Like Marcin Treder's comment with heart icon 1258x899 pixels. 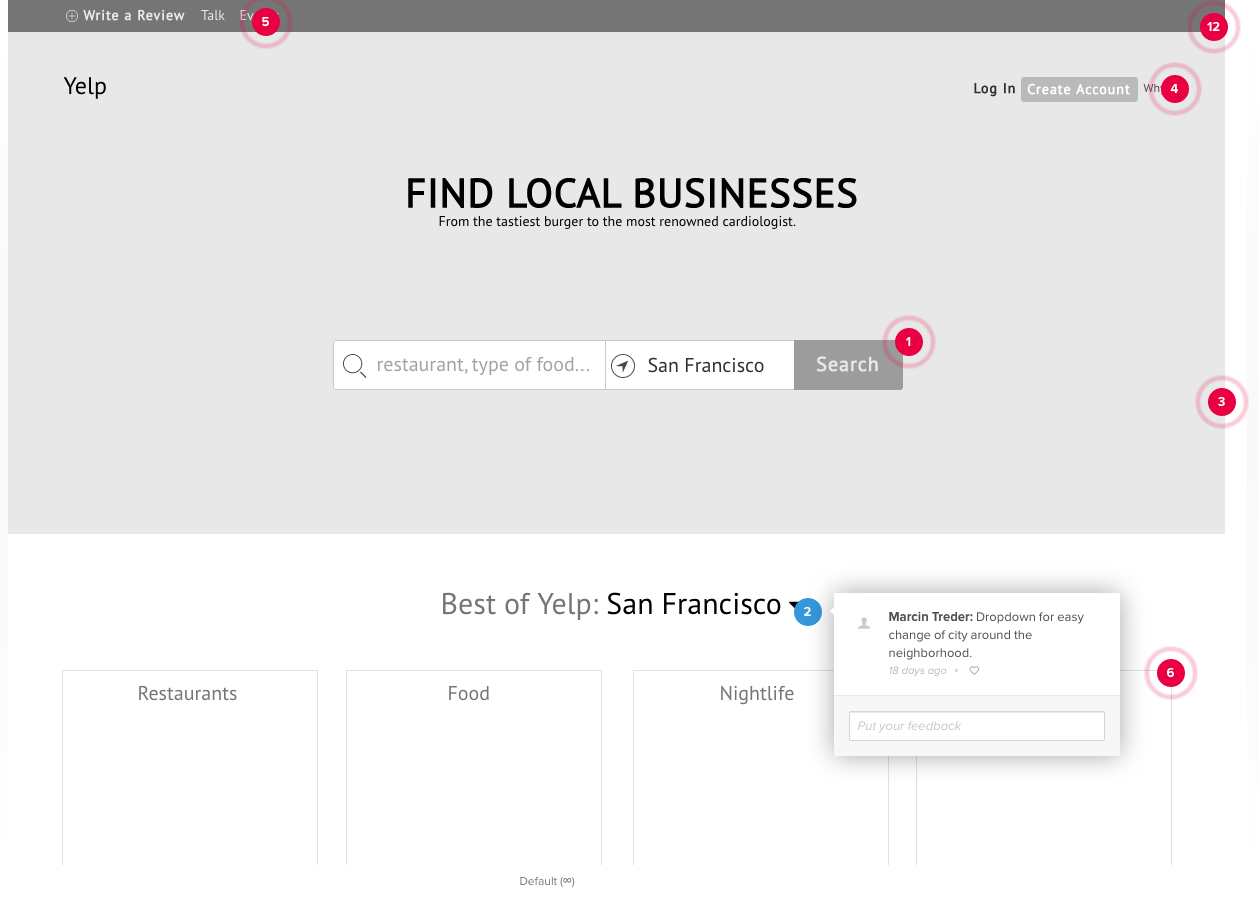974,671
